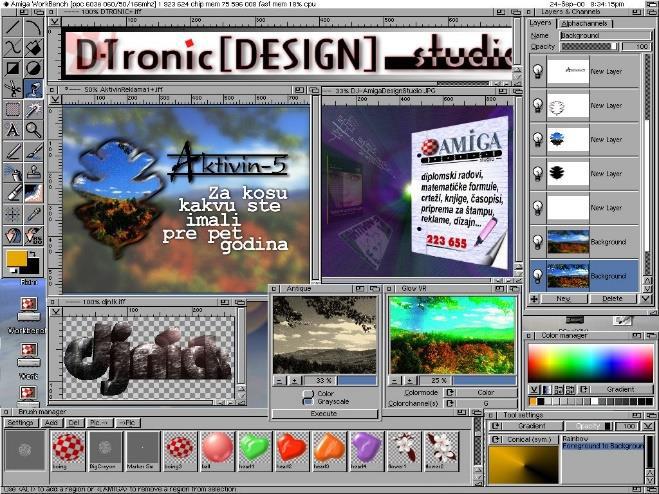This screenshot has width=659, height=494.
Task: Select the Eyedropper color picker tool
Action: [34, 214]
